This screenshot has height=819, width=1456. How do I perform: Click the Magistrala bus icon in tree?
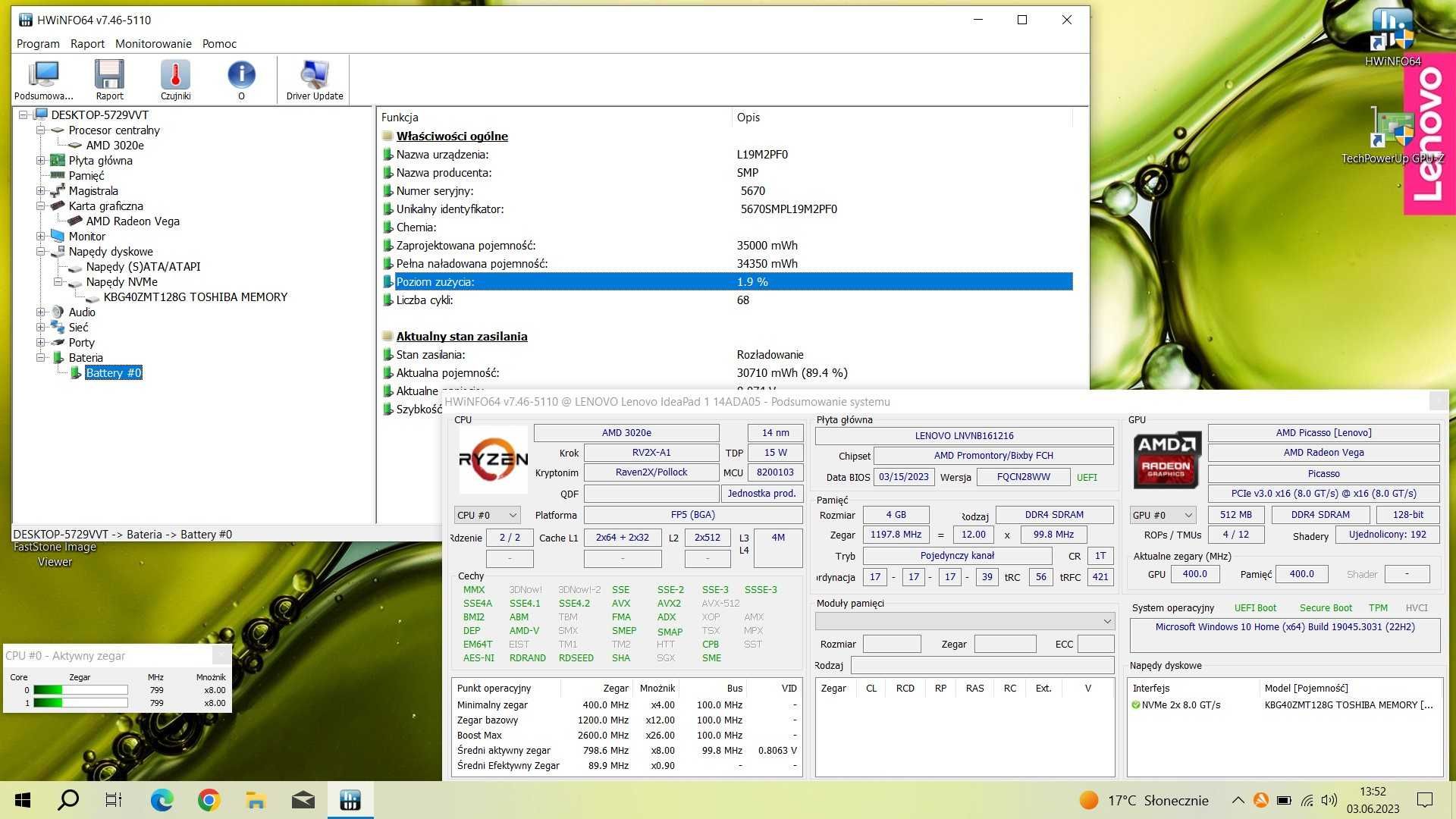(x=58, y=191)
